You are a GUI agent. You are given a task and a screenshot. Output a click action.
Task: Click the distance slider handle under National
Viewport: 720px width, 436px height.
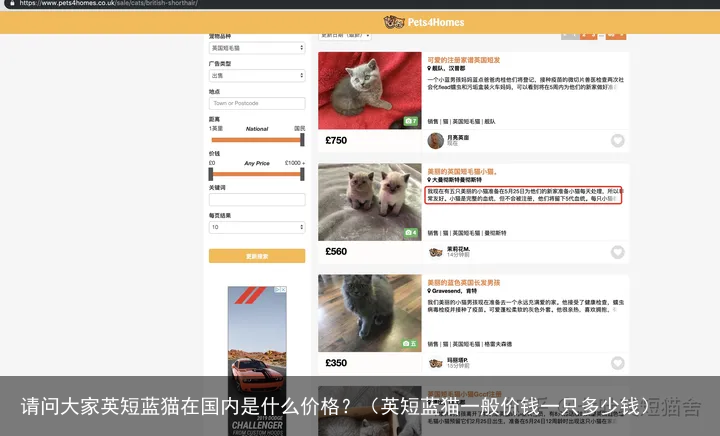pos(302,140)
